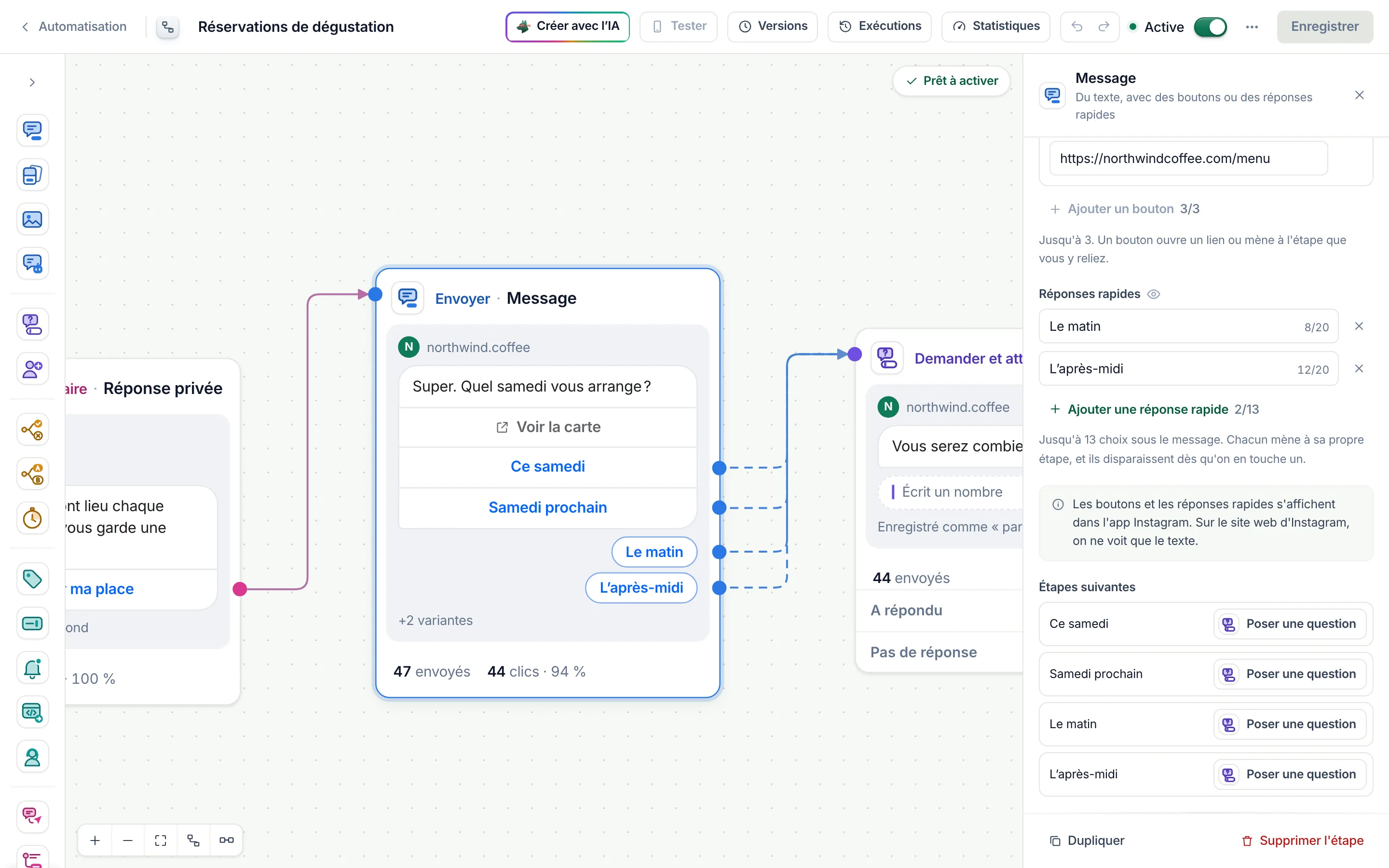
Task: Click 'Voir la carte' button in message card
Action: click(x=547, y=427)
